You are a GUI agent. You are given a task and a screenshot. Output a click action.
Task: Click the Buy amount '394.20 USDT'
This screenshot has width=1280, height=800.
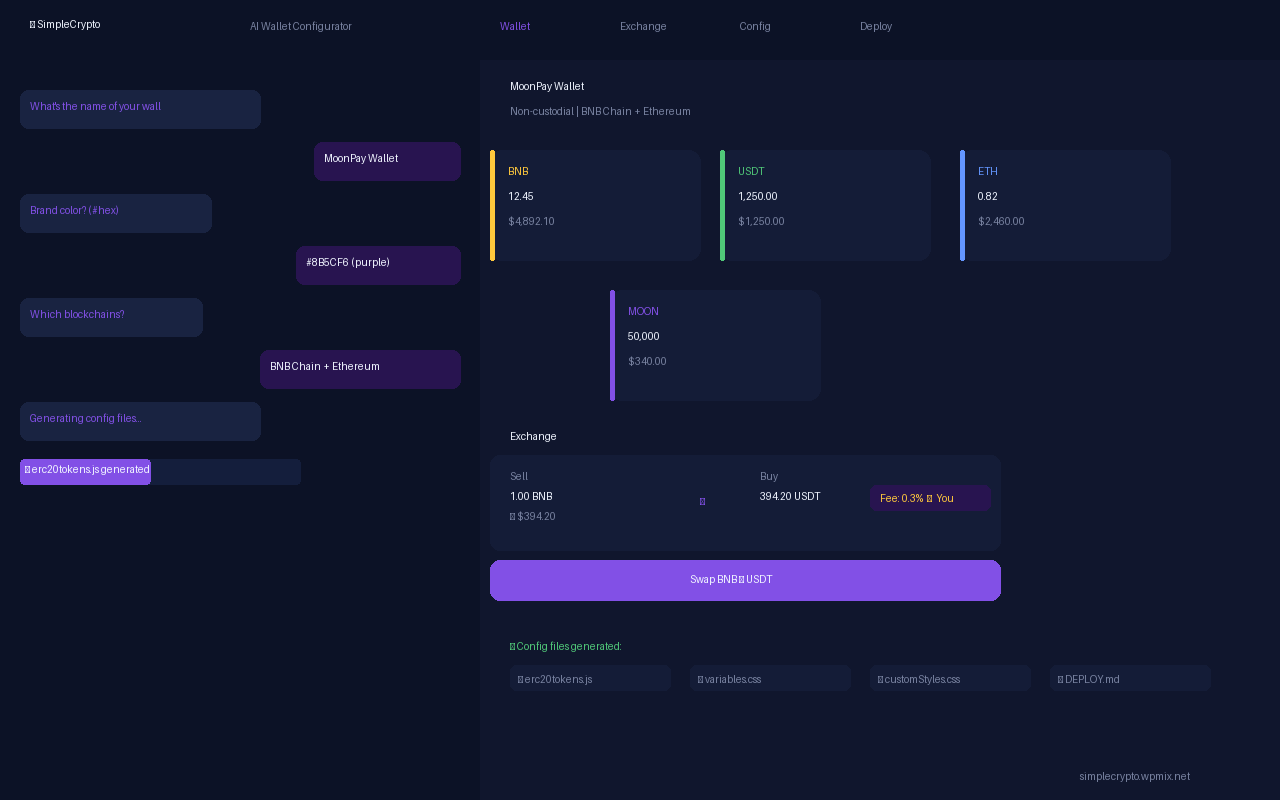(790, 497)
